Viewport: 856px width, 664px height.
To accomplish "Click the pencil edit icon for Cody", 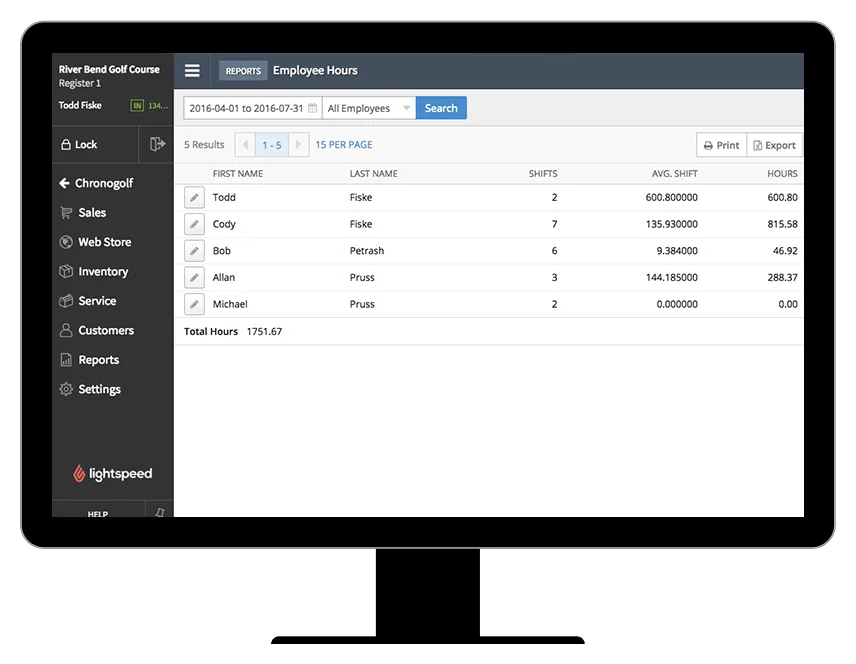I will [194, 224].
